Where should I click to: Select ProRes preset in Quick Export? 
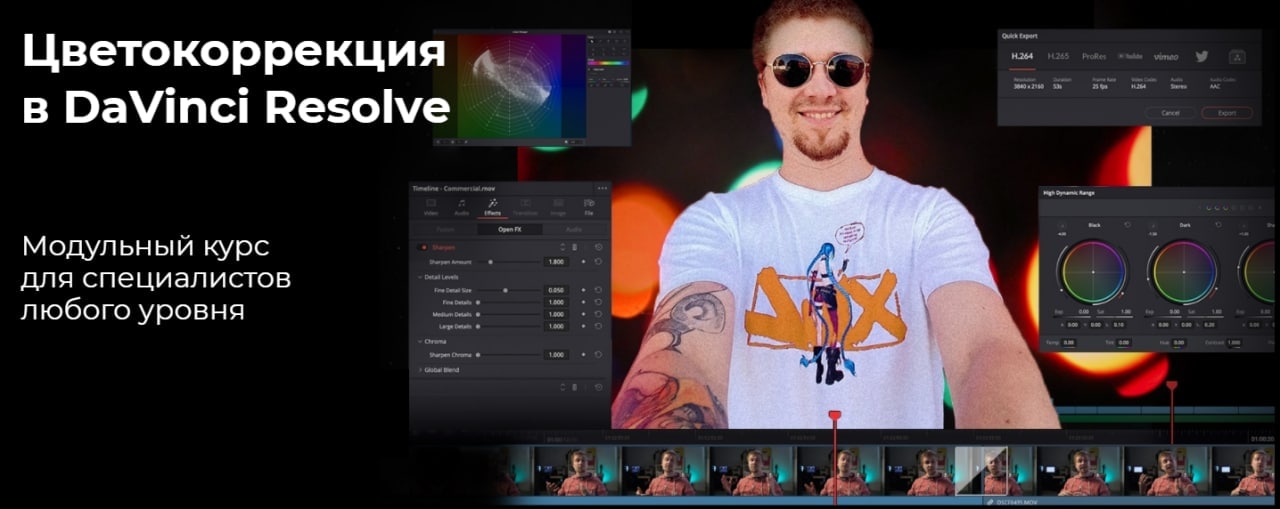1094,56
